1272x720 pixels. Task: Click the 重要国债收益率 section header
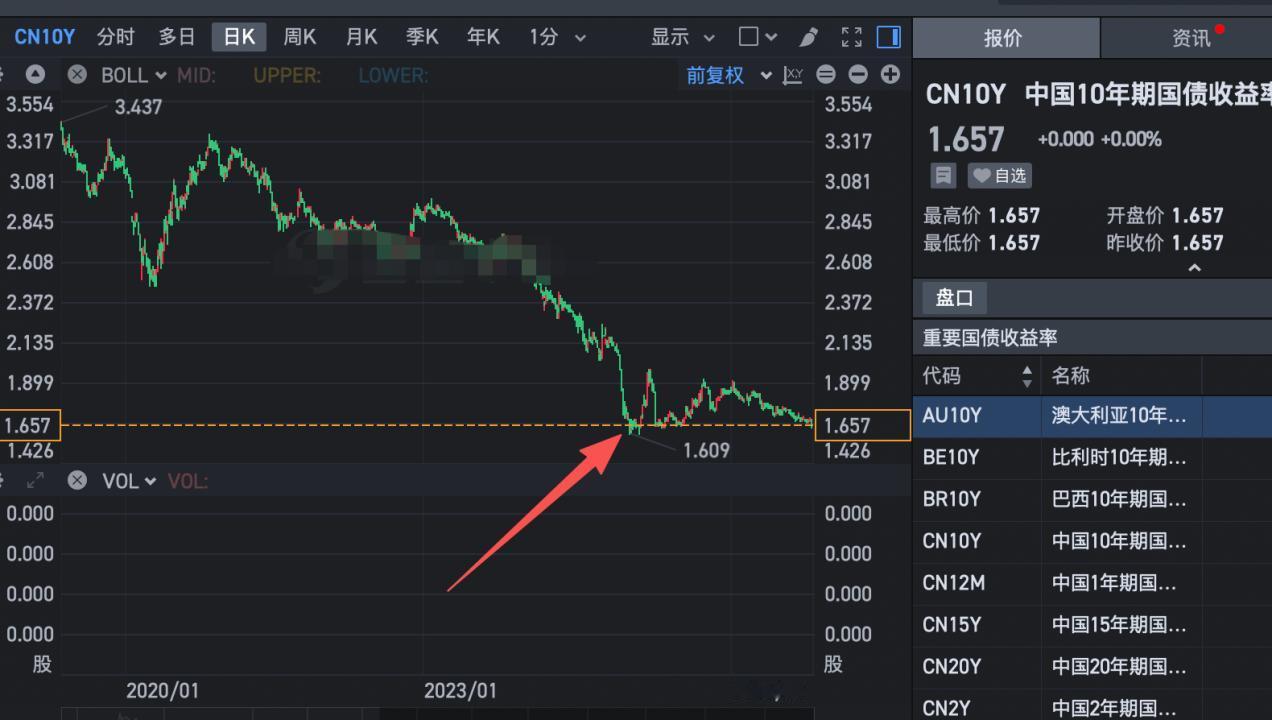point(989,338)
